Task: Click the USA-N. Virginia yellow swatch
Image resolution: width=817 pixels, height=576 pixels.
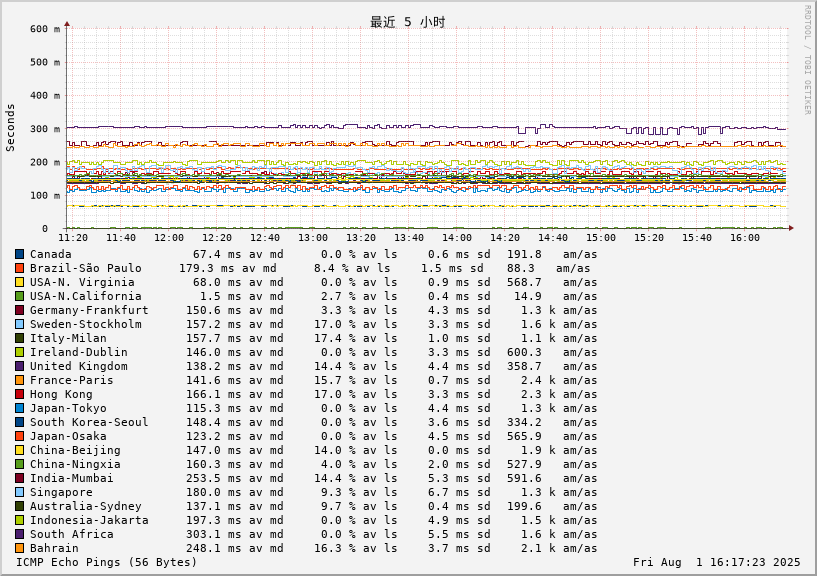Action: coord(19,282)
